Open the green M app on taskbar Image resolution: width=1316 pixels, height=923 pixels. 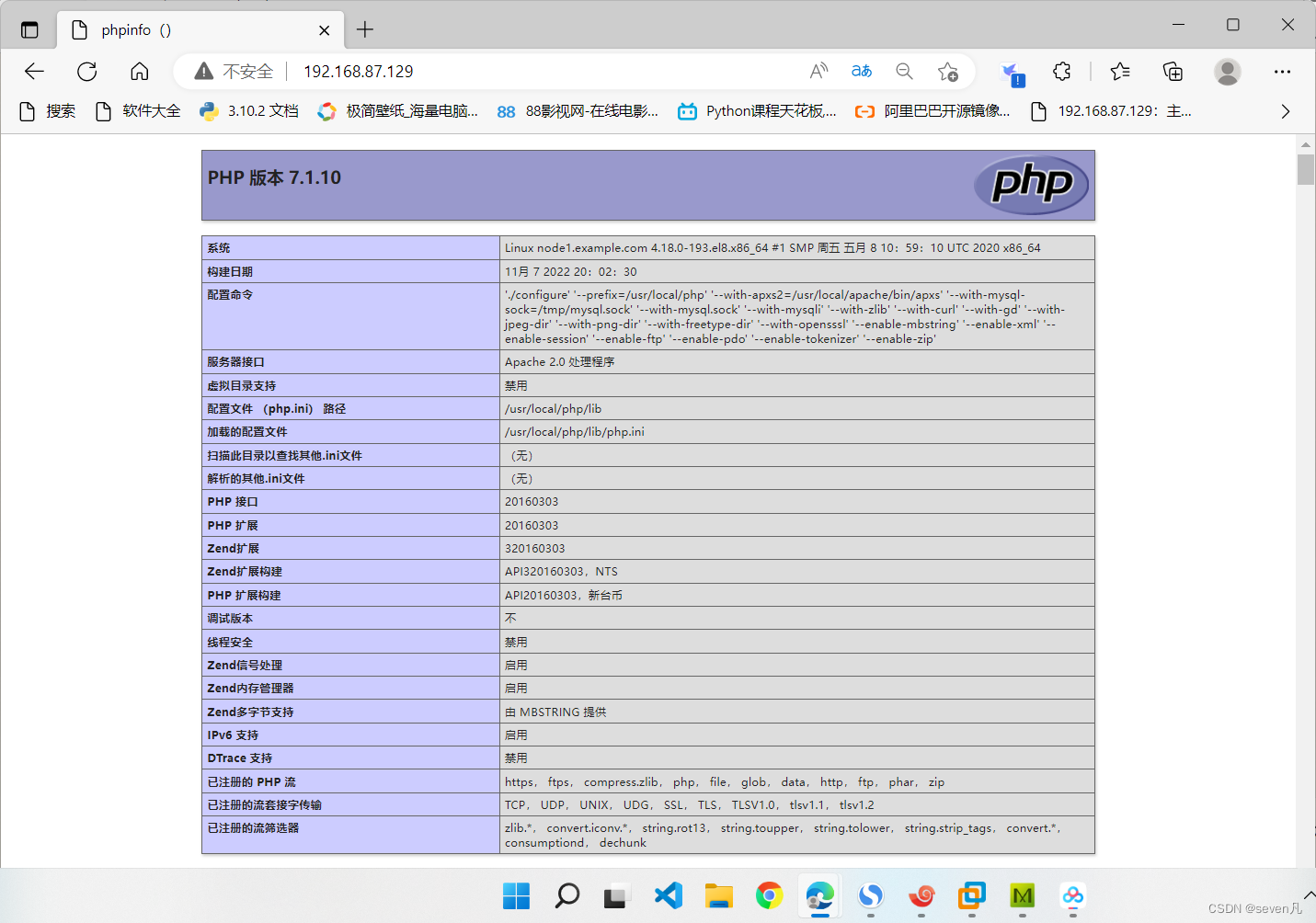coord(1023,895)
